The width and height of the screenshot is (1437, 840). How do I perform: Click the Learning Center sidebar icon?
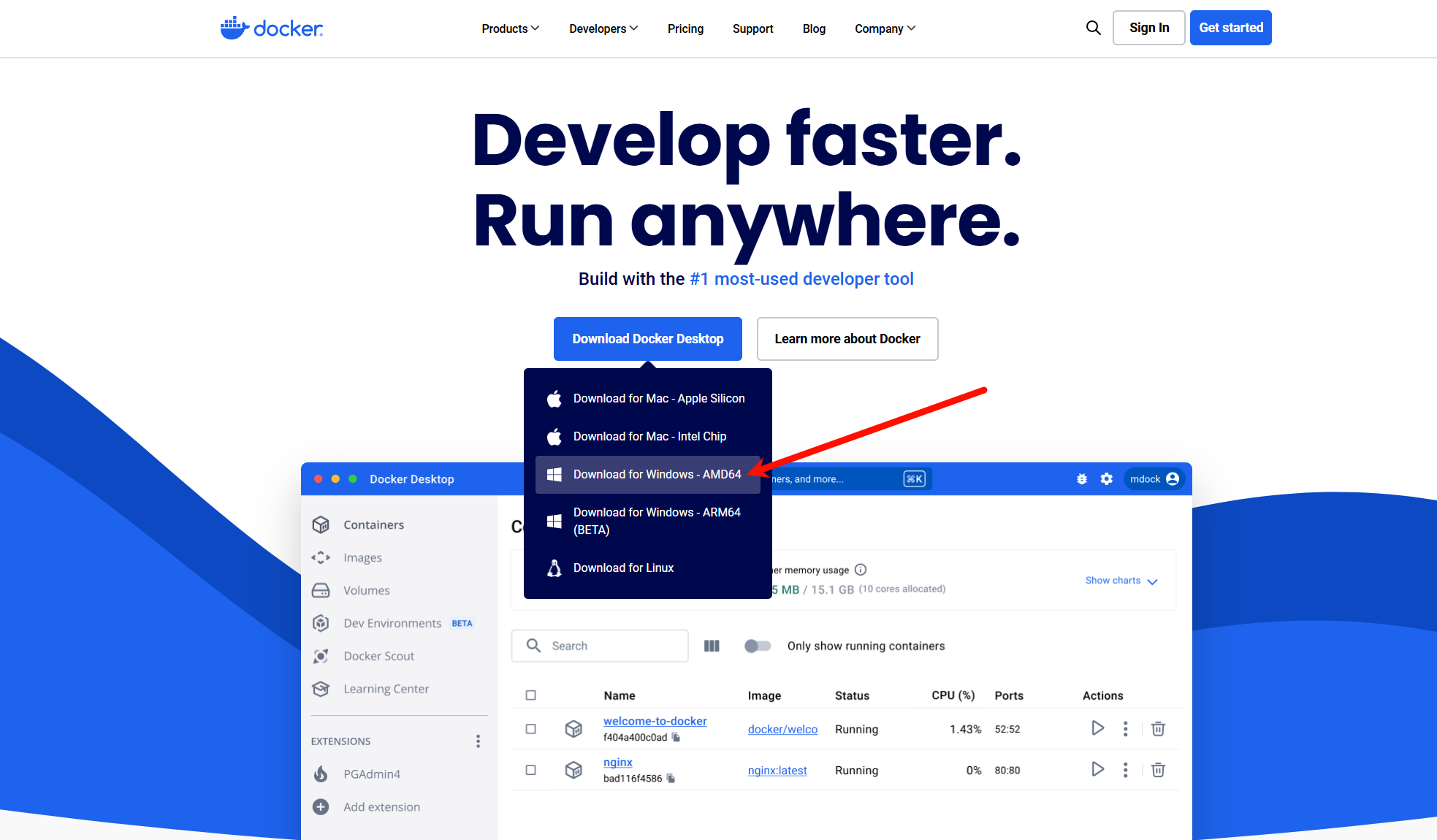[x=321, y=689]
